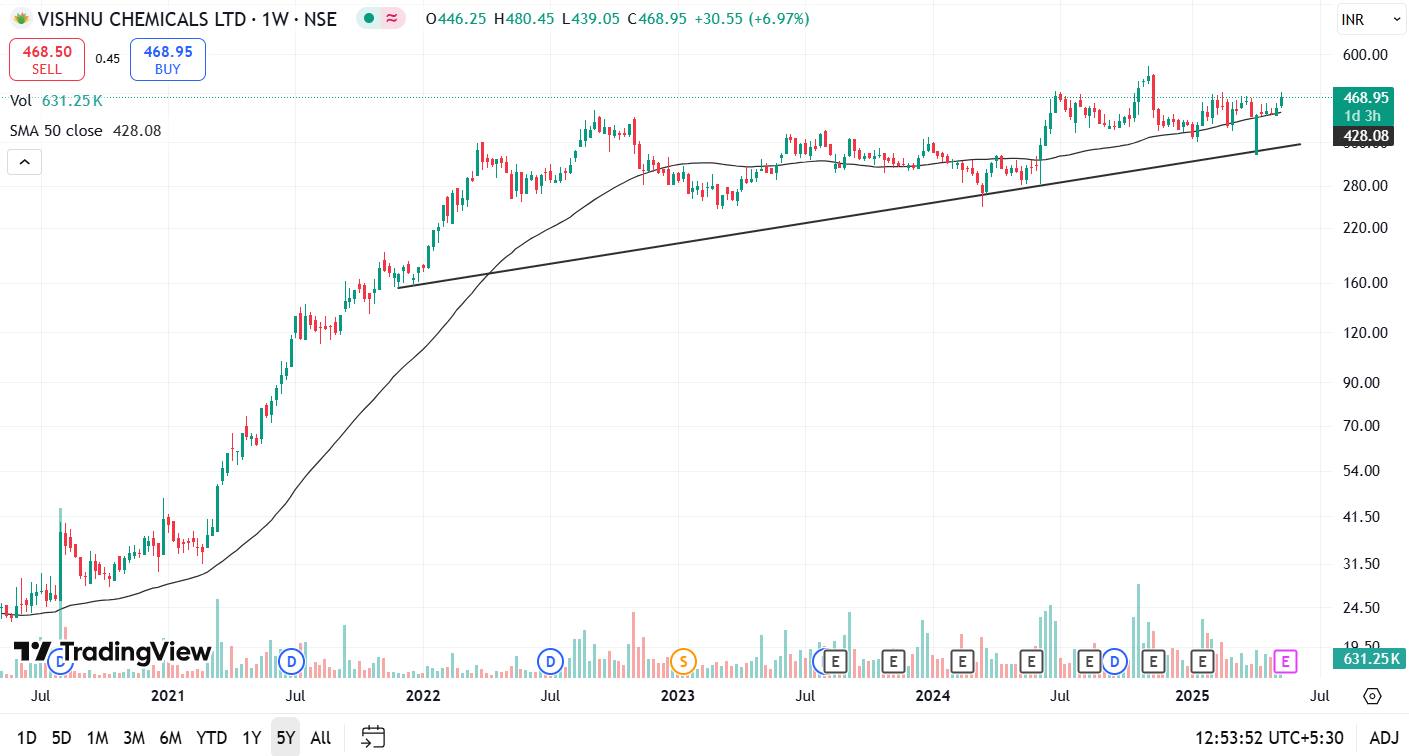Click the BUY 468.95 button

point(168,59)
